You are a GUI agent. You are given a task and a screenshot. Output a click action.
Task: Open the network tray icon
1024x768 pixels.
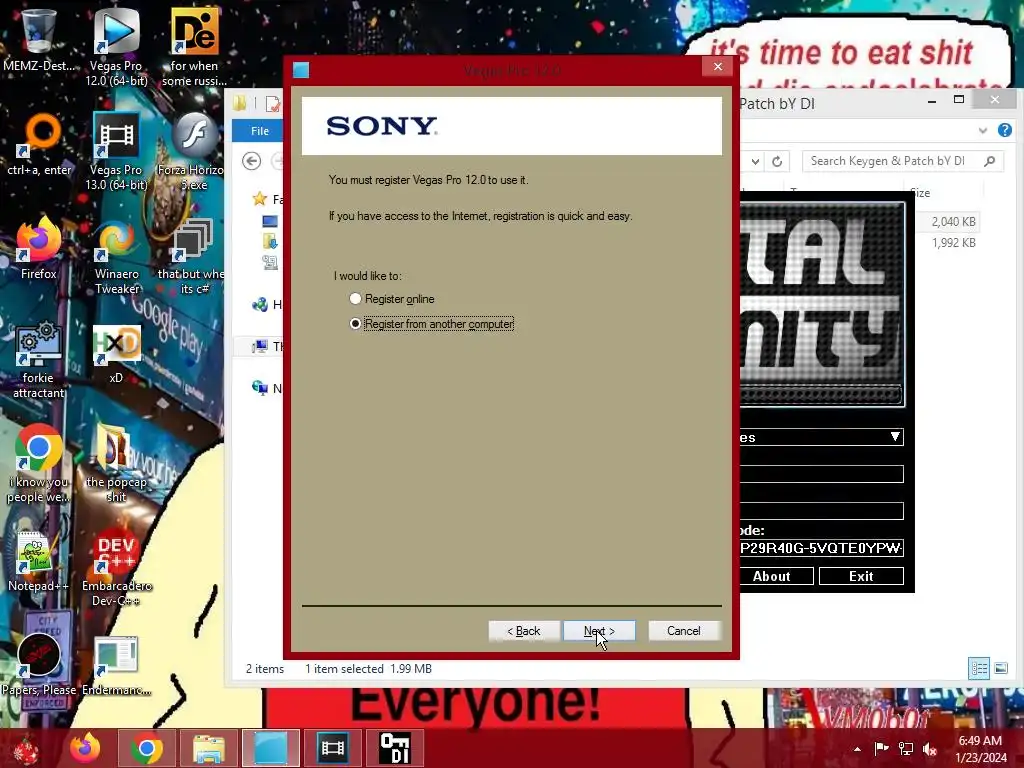point(906,749)
